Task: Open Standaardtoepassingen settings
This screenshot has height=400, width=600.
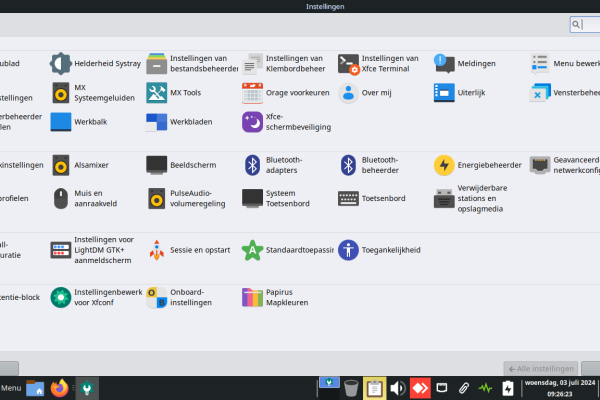Action: click(253, 249)
